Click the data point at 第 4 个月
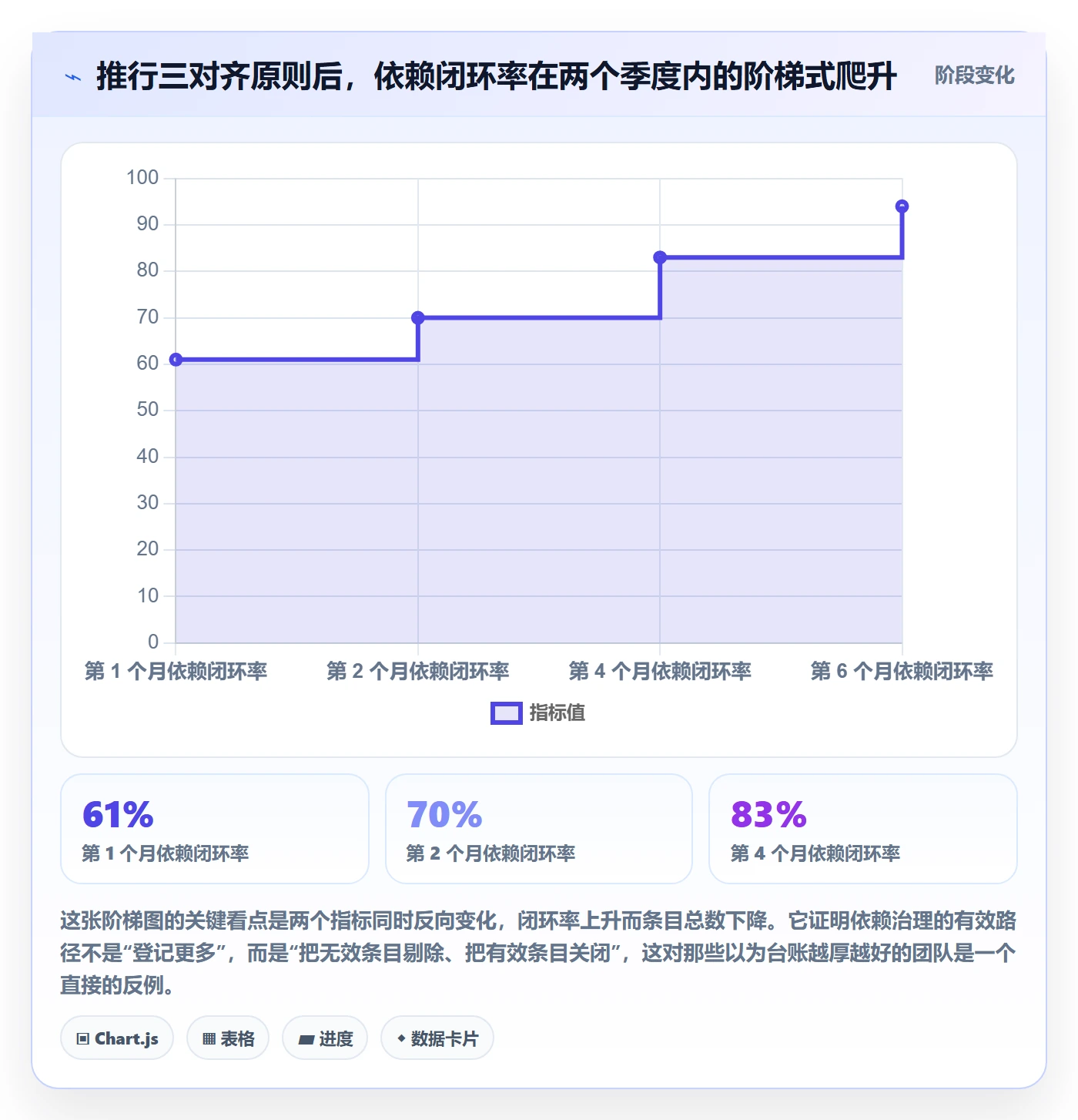The width and height of the screenshot is (1078, 1120). click(660, 257)
